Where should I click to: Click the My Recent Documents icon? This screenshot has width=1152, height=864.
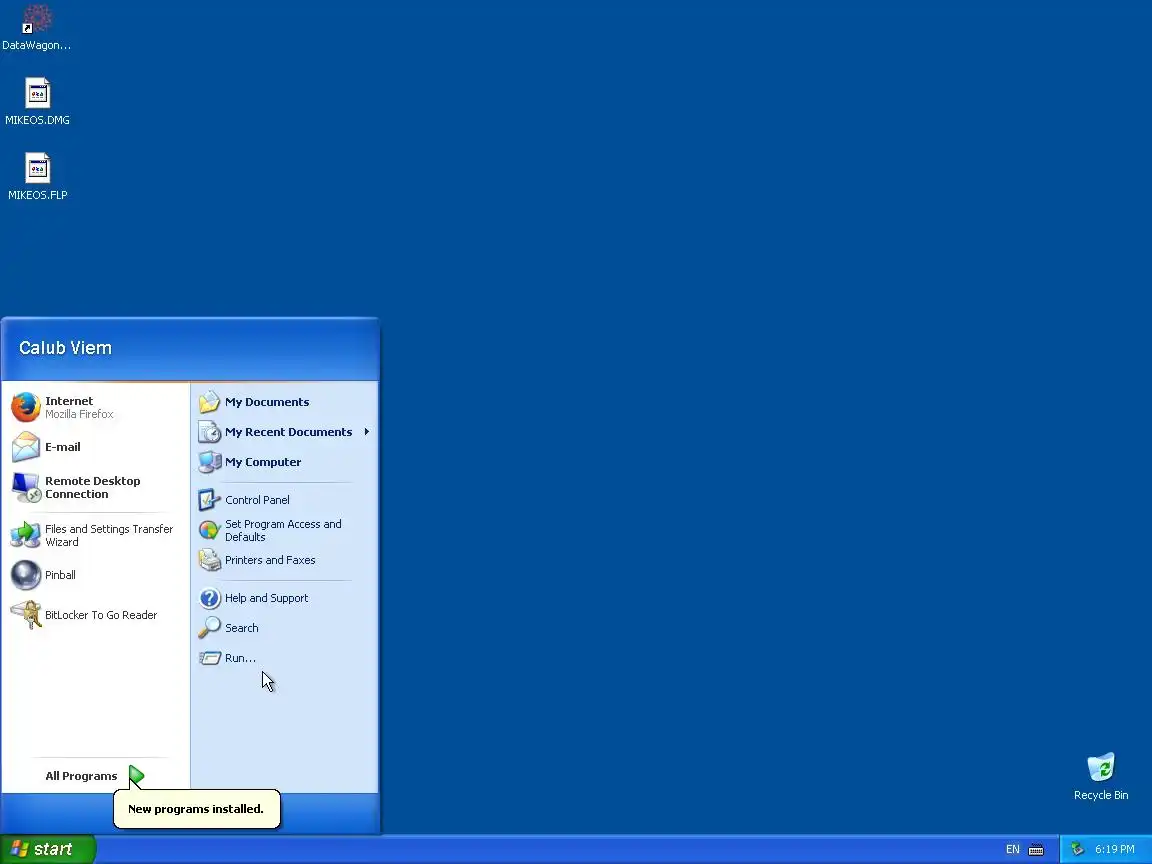click(x=209, y=432)
